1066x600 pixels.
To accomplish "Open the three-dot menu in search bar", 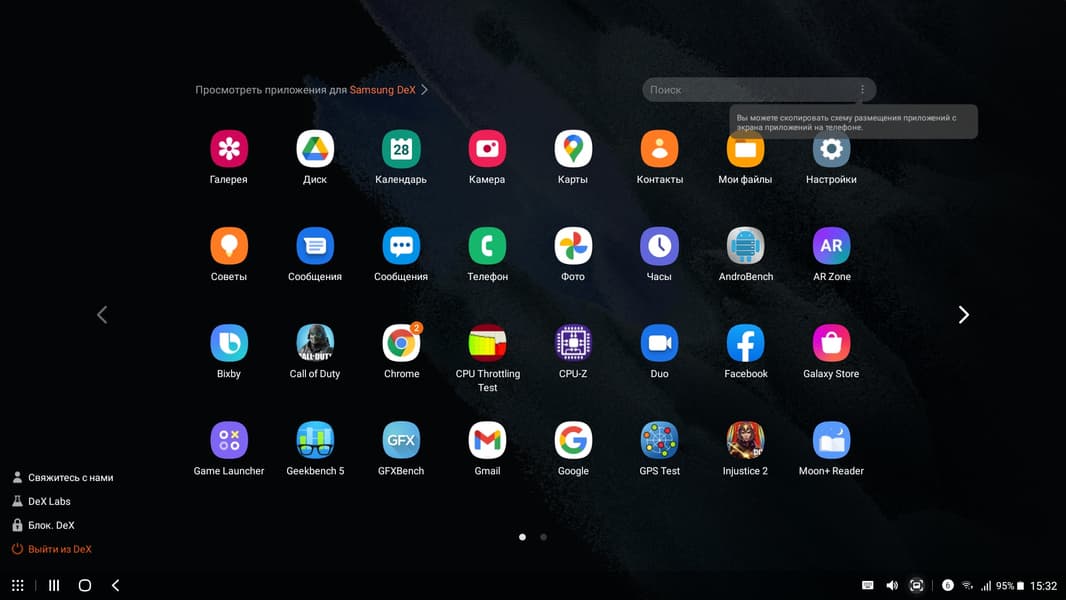I will (x=862, y=90).
